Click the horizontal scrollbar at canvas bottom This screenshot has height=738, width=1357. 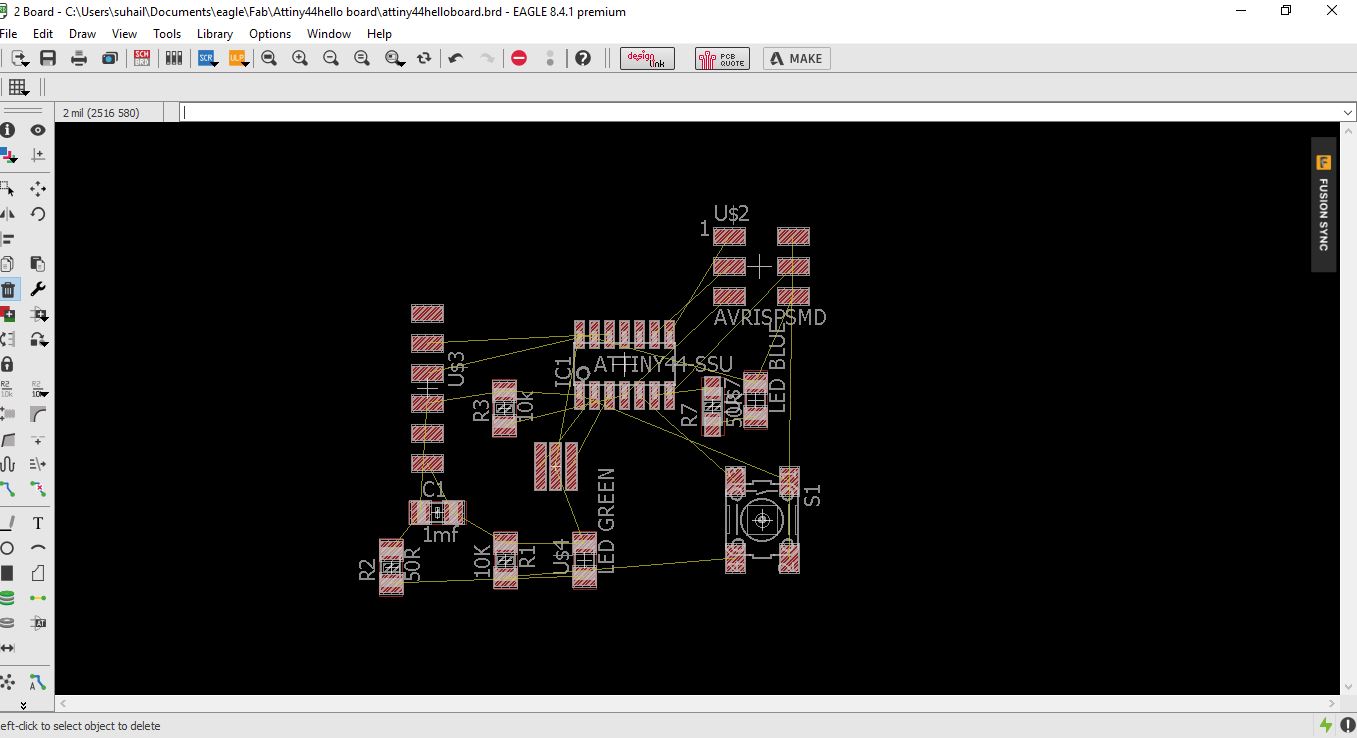click(698, 705)
